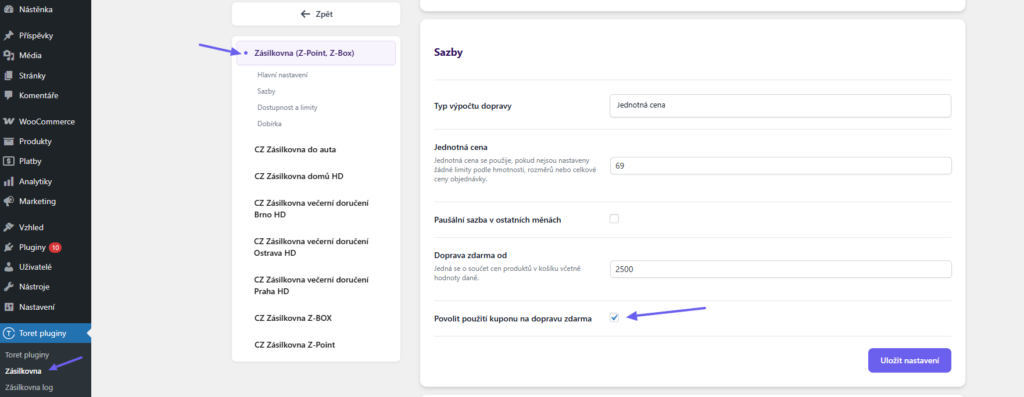The width and height of the screenshot is (1024, 397).
Task: Click the Nastavení settings icon
Action: pyautogui.click(x=9, y=307)
